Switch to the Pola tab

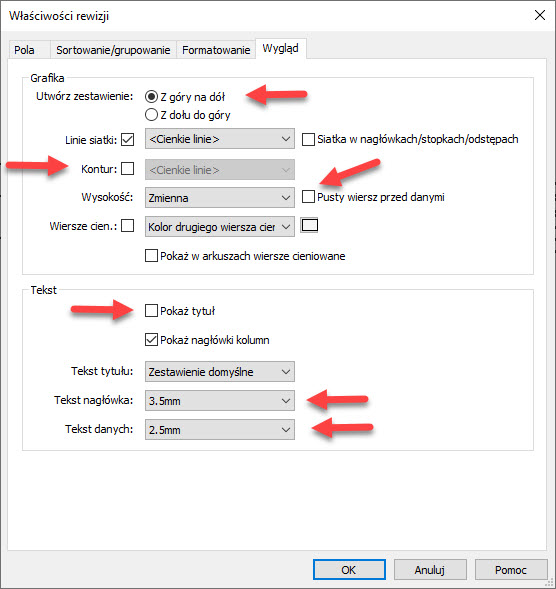click(24, 50)
